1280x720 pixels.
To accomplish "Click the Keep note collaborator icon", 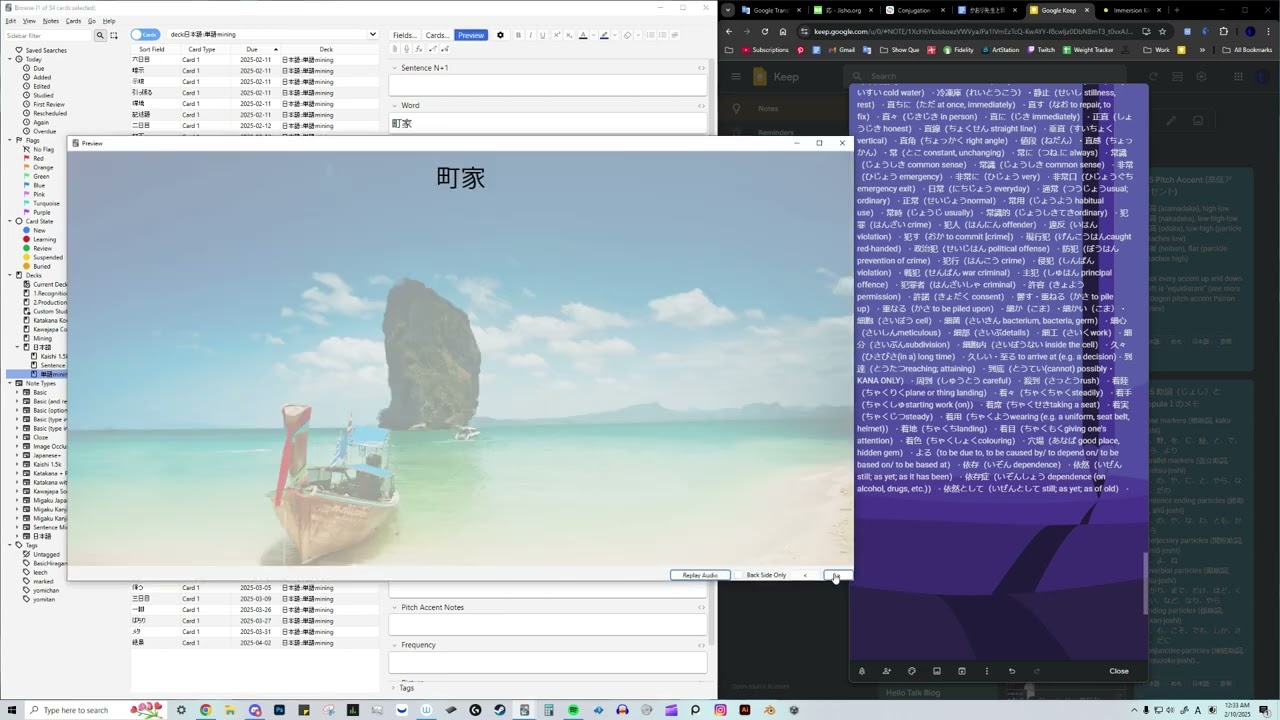I will point(886,671).
